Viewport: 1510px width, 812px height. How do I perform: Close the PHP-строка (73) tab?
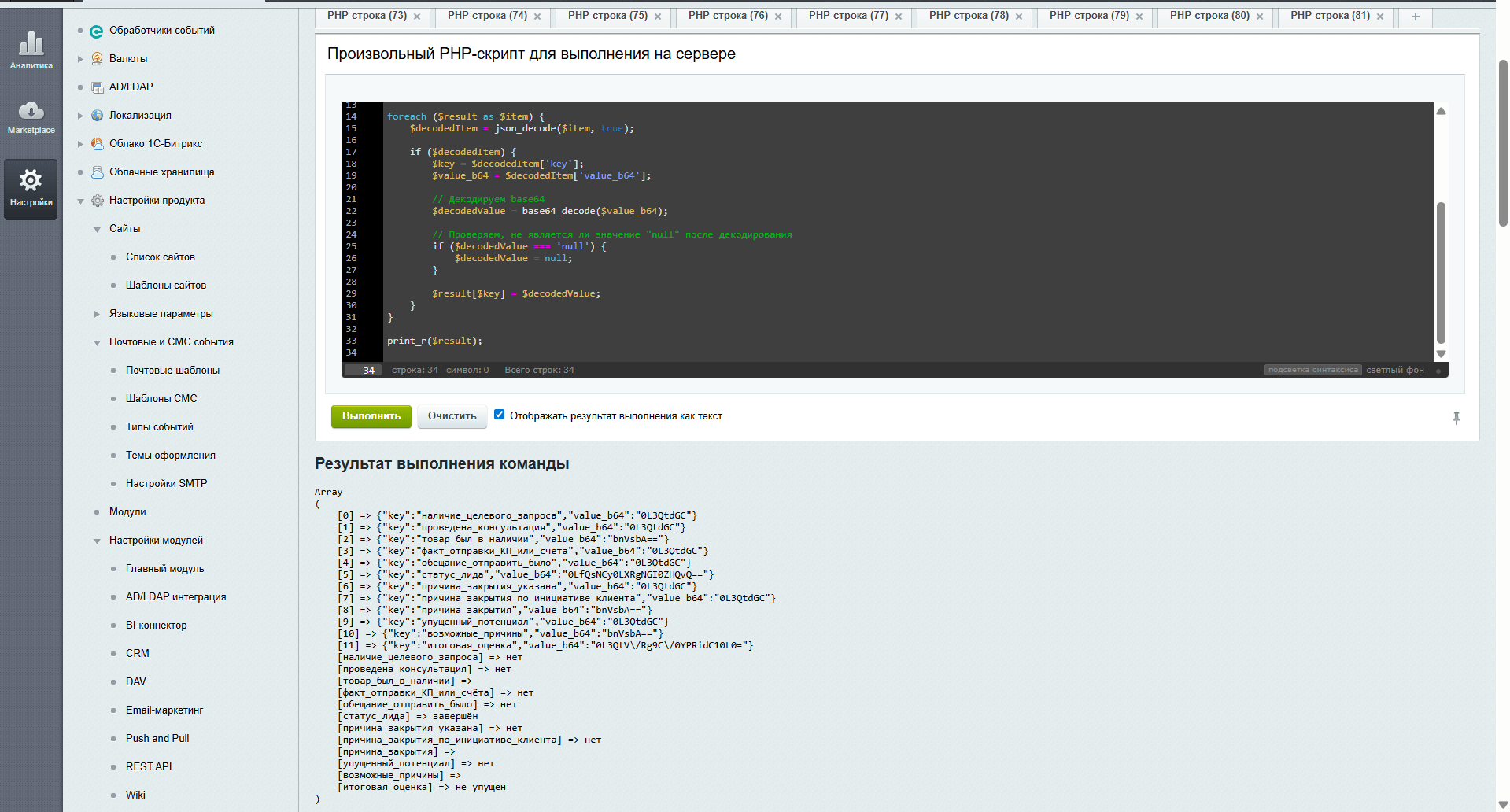click(x=417, y=17)
